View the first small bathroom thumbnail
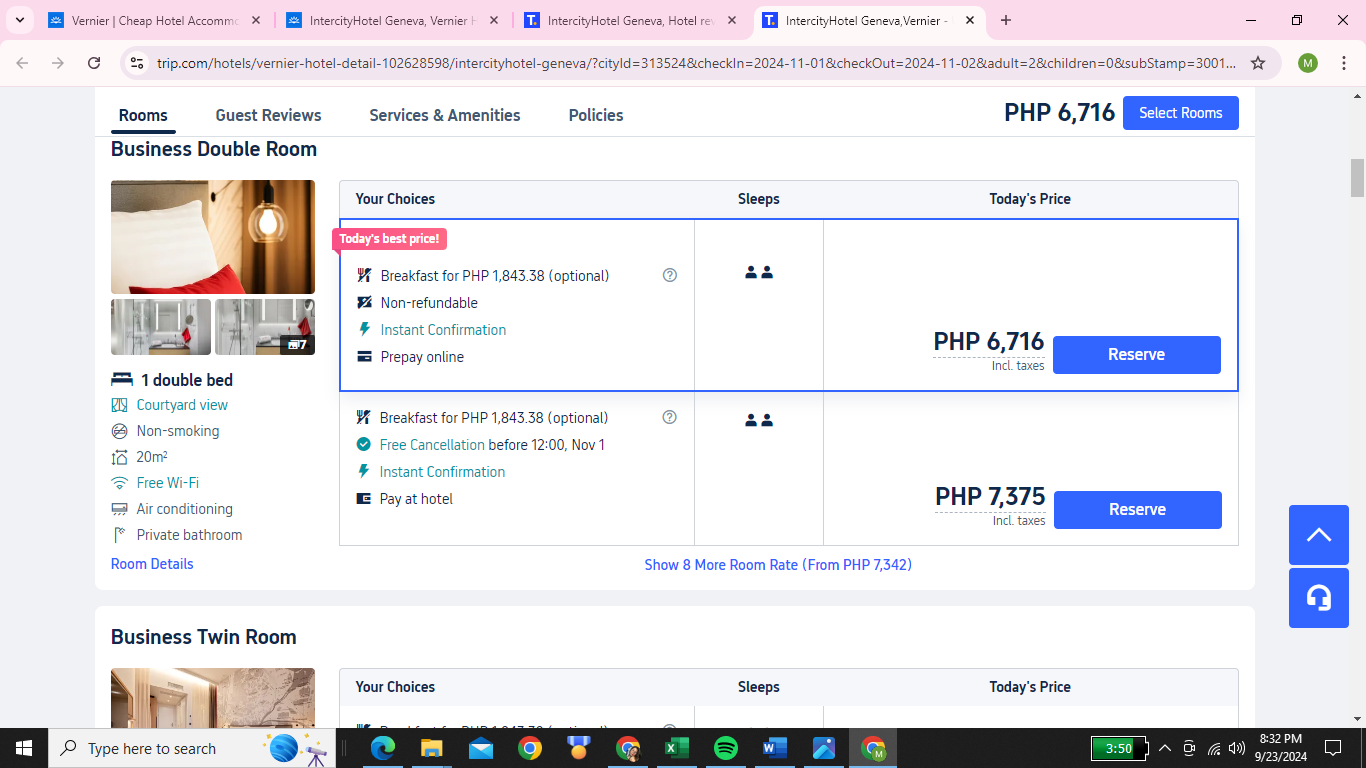 161,327
